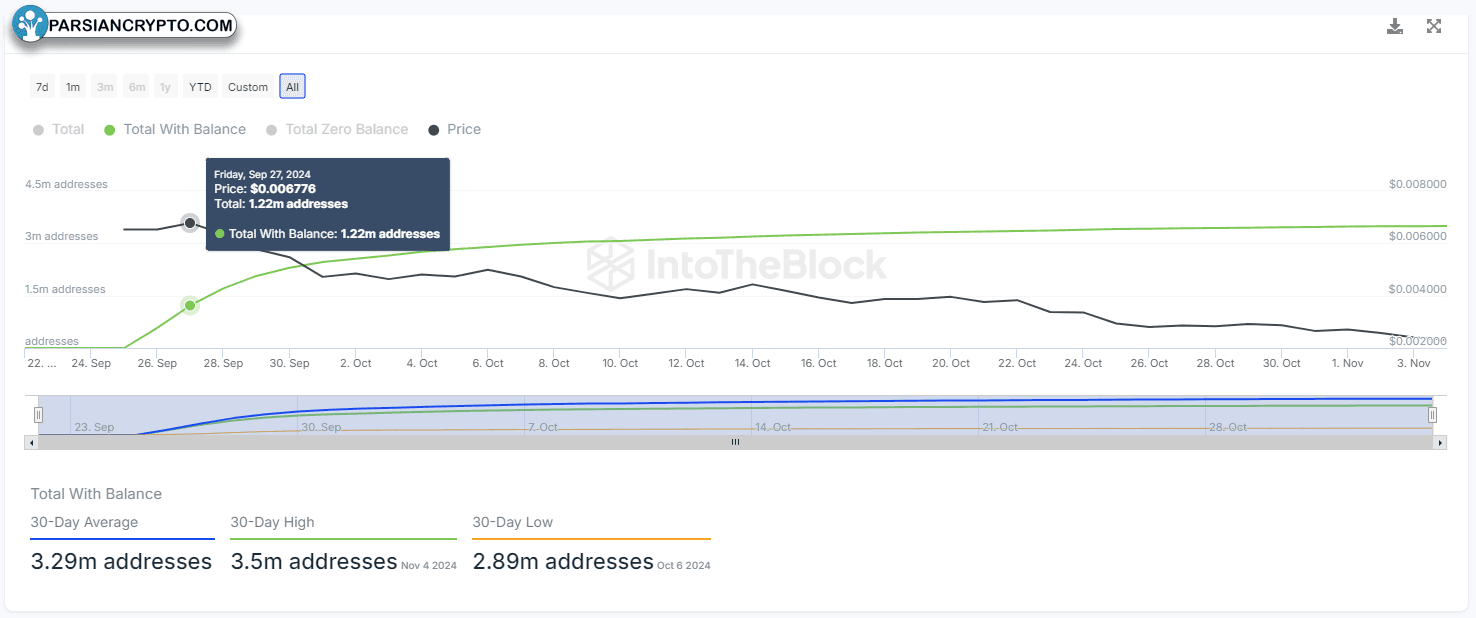Select the 1m time range
Image resolution: width=1476 pixels, height=618 pixels.
73,87
